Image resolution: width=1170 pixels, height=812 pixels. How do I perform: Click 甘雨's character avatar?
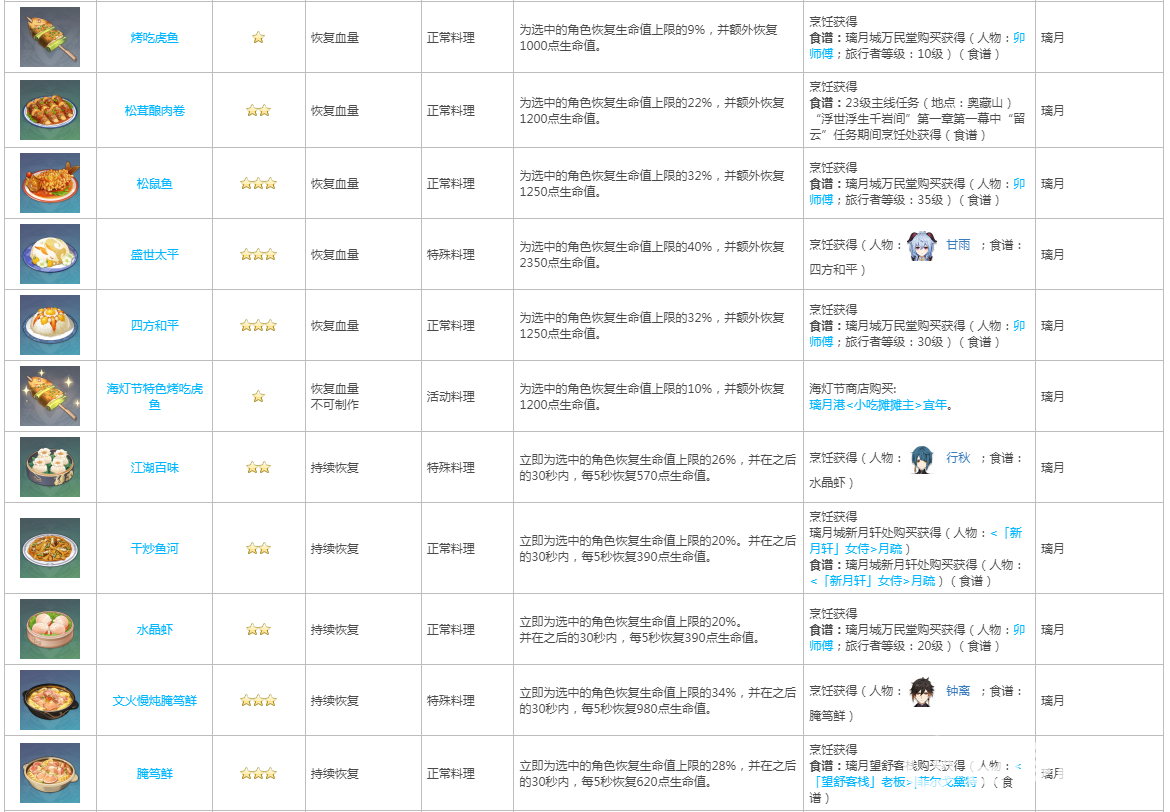click(x=921, y=245)
